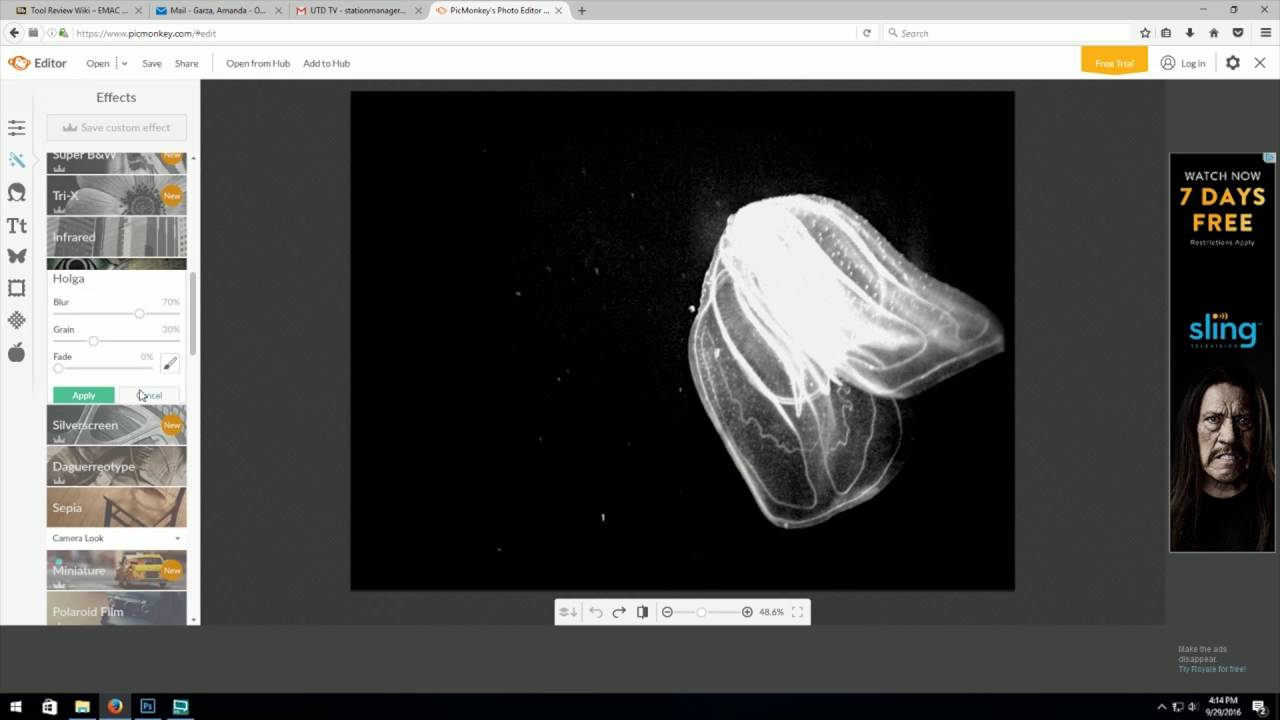
Task: Switch to the Tool Review Wiki tab
Action: point(78,10)
